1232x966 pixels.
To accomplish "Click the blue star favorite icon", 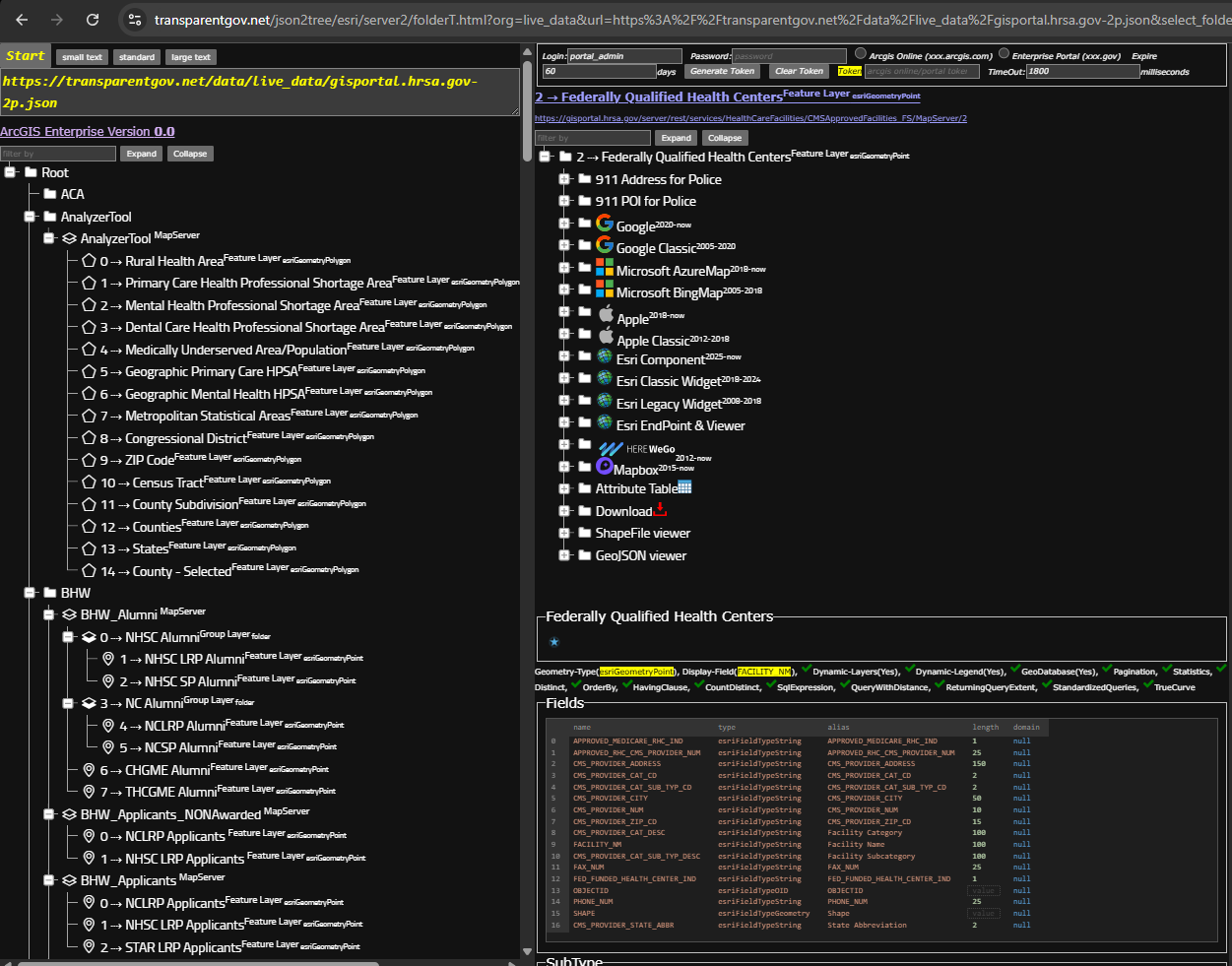I will tap(553, 642).
